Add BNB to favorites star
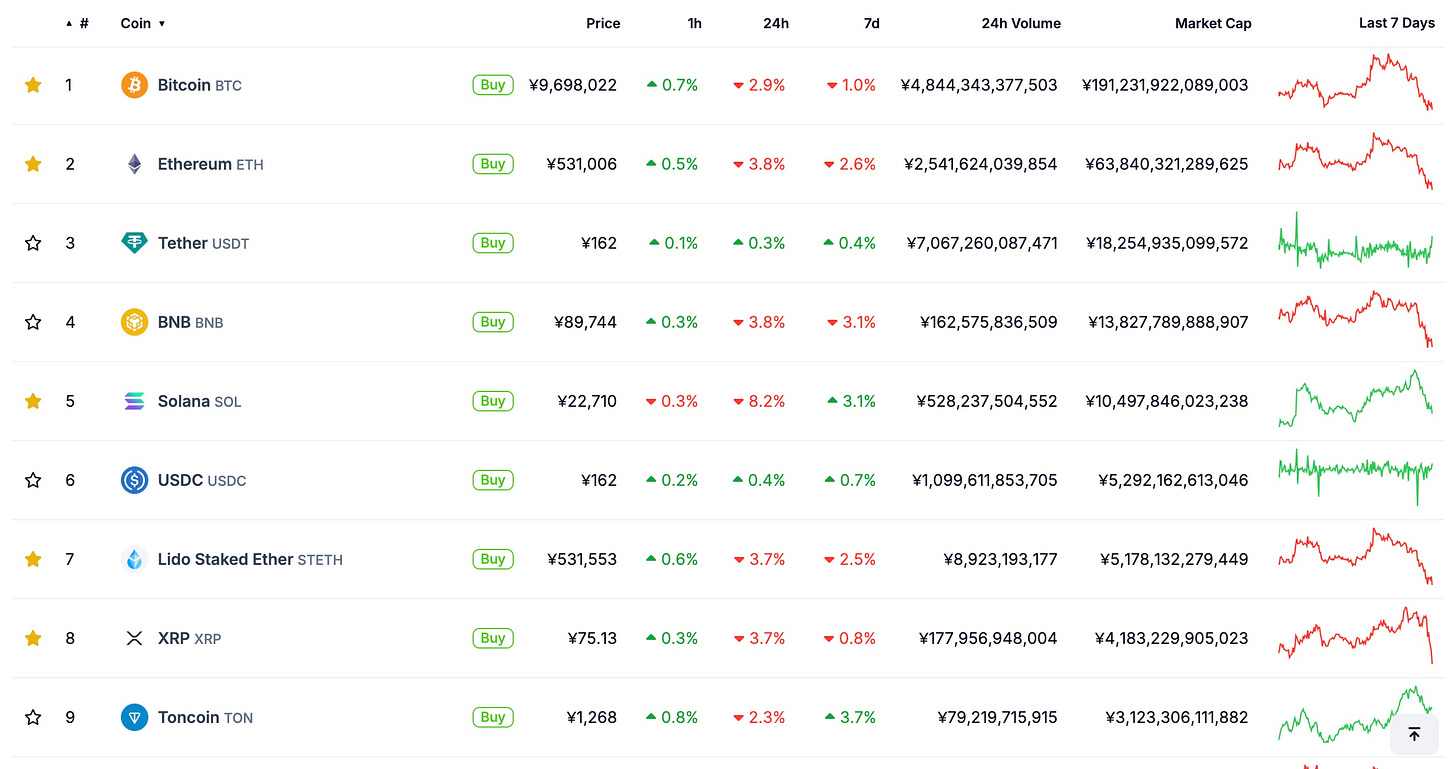 (x=33, y=322)
